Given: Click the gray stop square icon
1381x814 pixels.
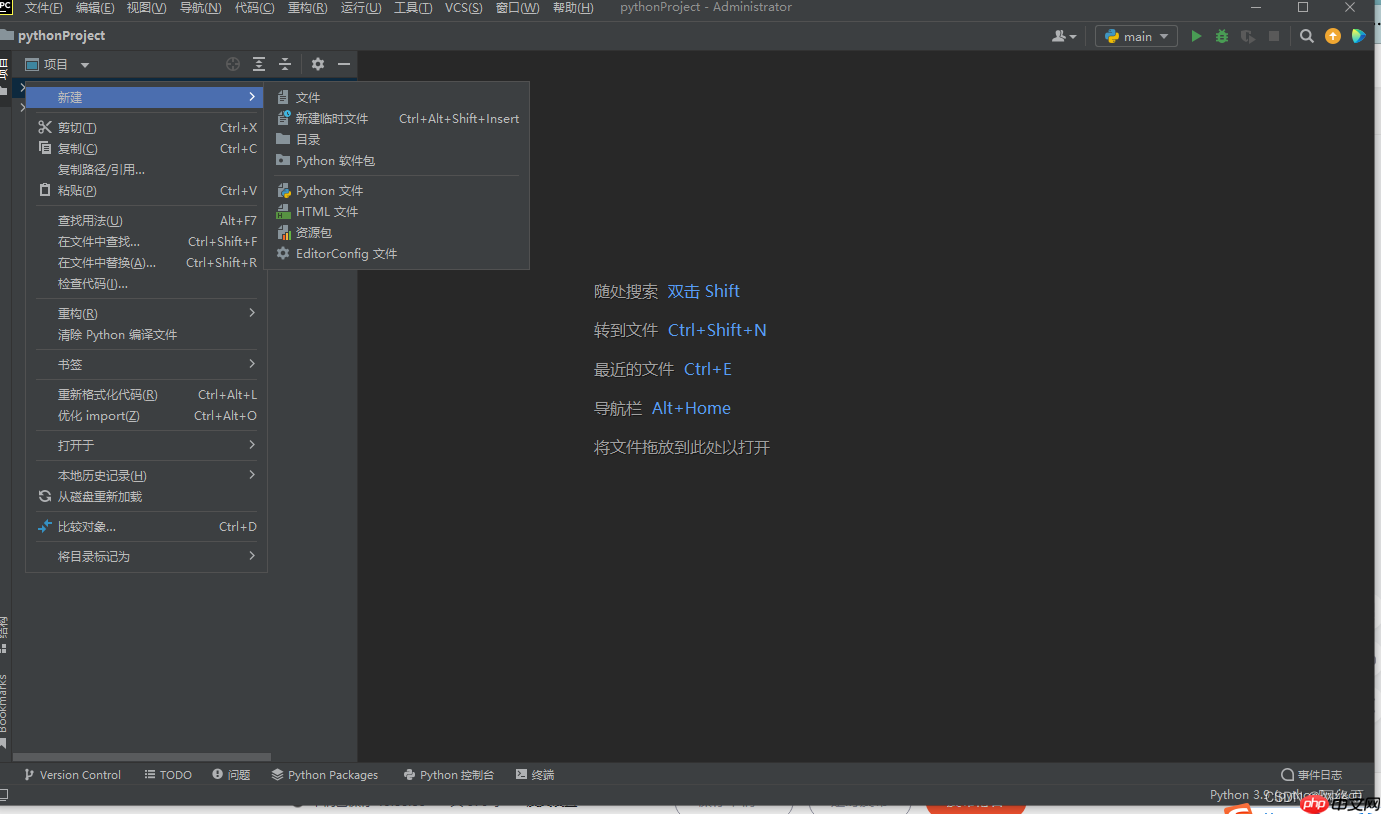Looking at the screenshot, I should coord(1274,36).
